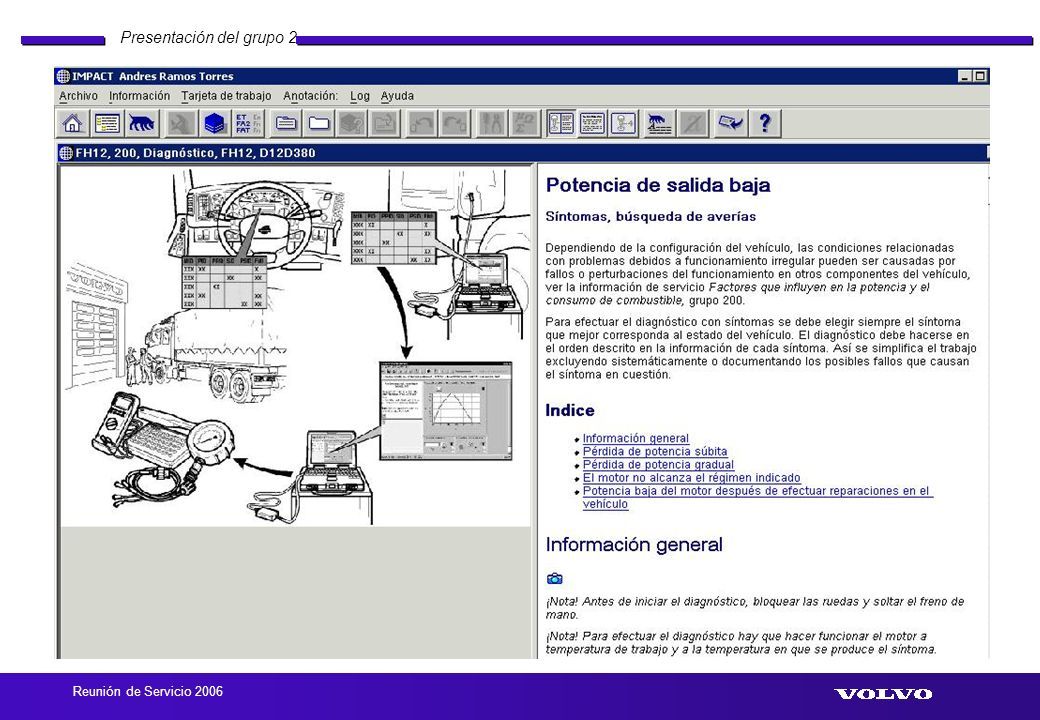Select the text-only view toolbar icon

[x=592, y=123]
